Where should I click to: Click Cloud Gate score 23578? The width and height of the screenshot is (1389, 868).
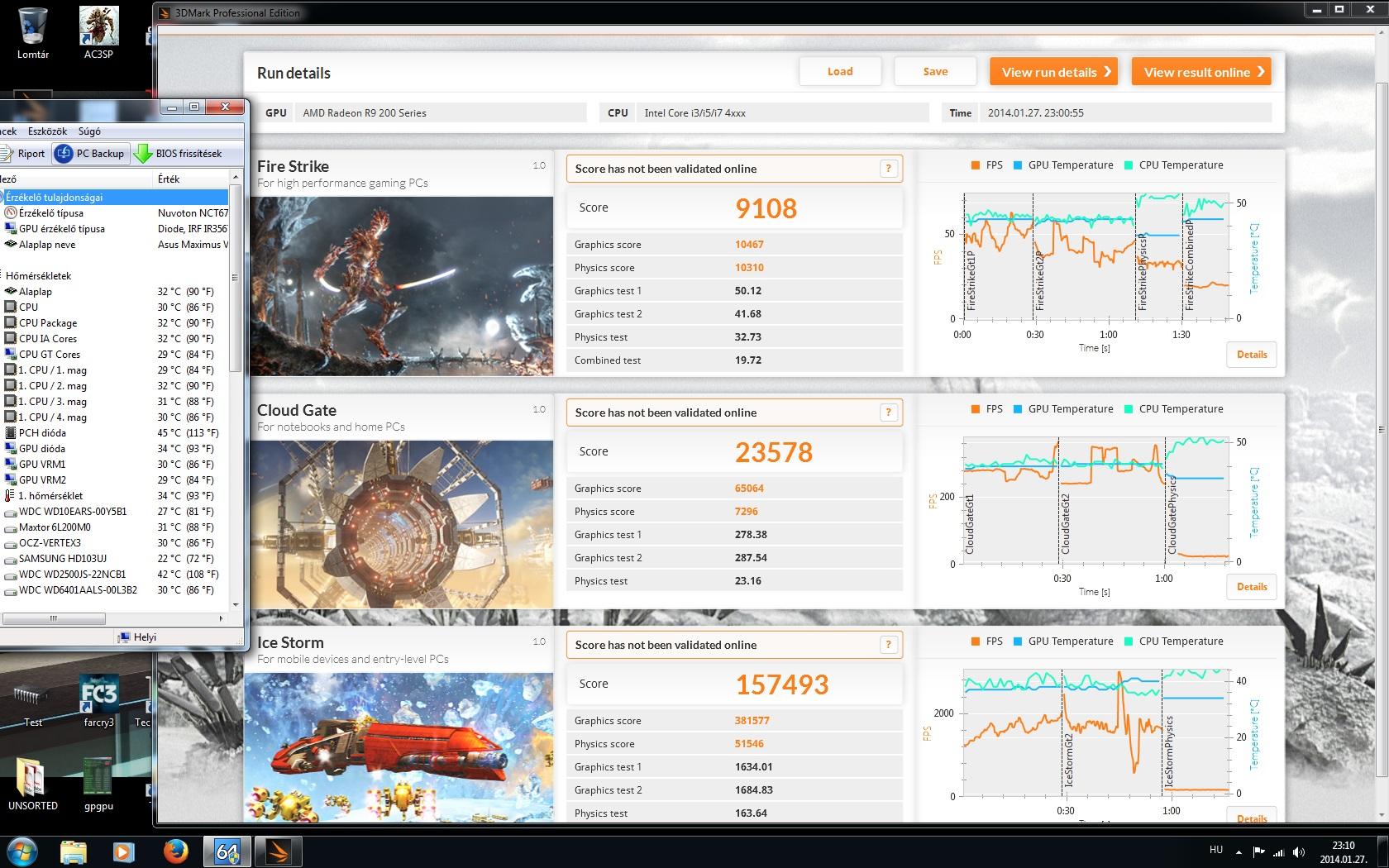(x=774, y=452)
